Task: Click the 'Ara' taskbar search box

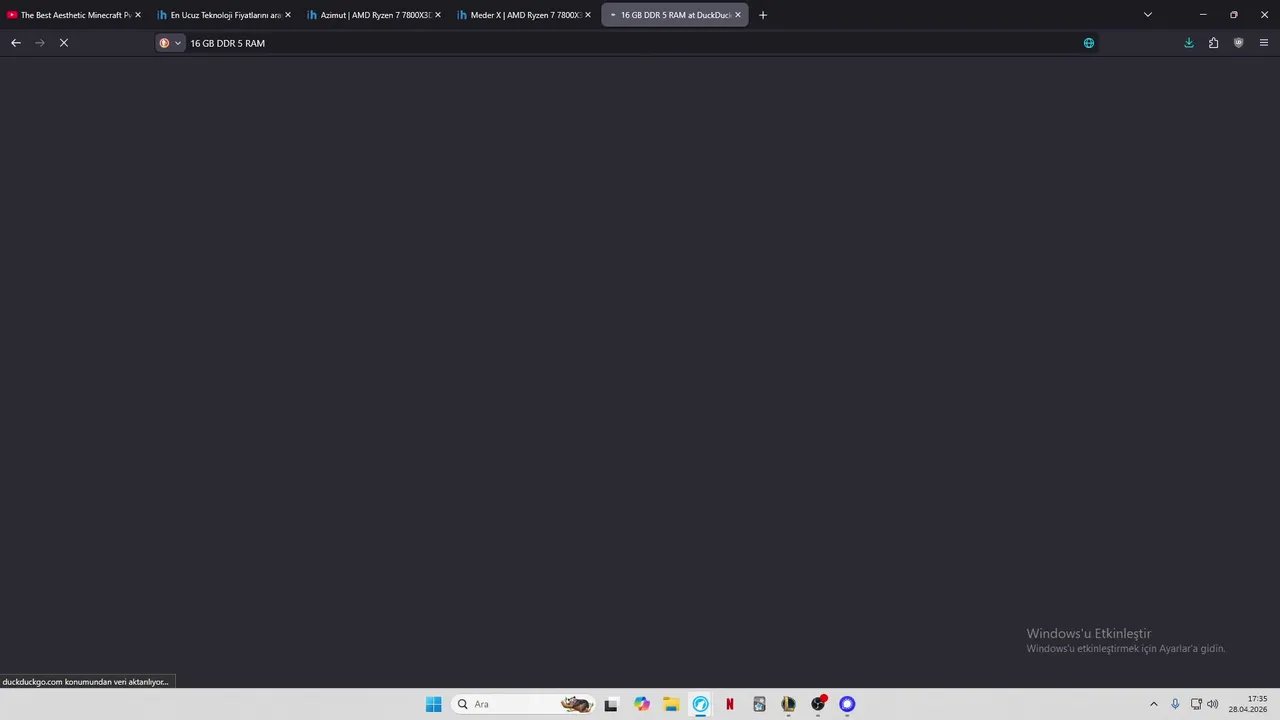Action: [523, 704]
